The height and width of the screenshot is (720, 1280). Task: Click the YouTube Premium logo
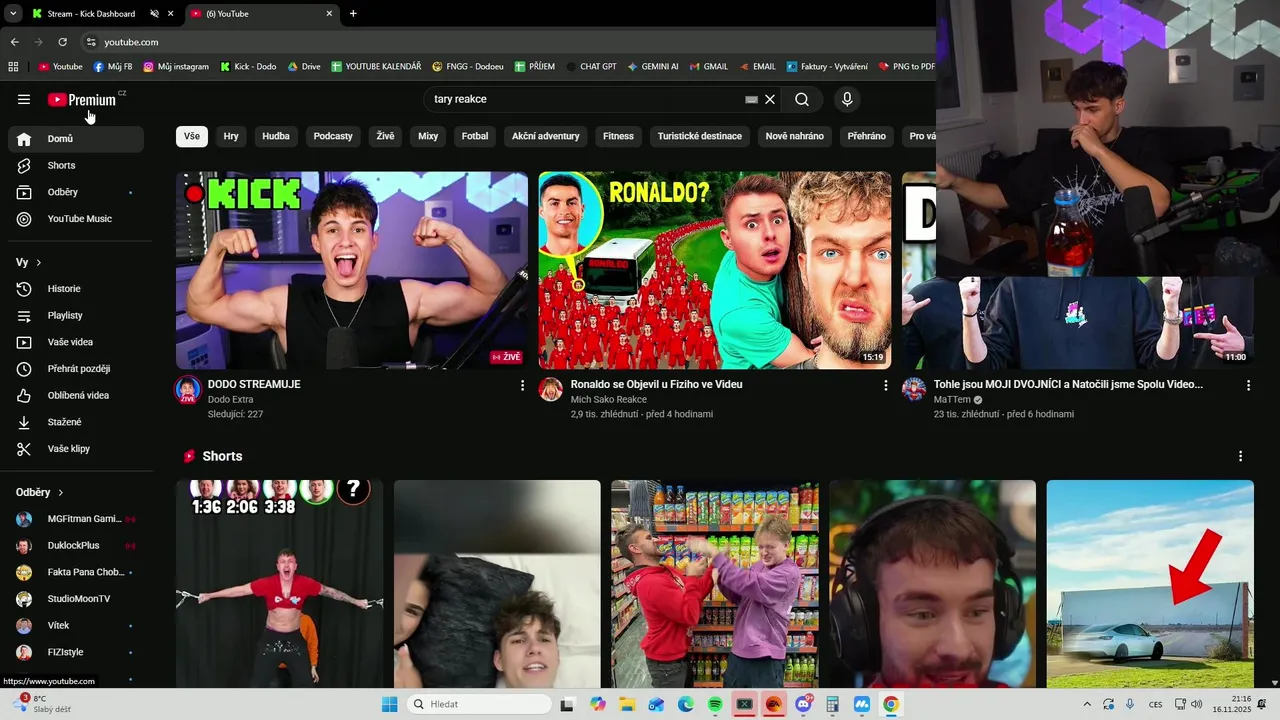82,100
